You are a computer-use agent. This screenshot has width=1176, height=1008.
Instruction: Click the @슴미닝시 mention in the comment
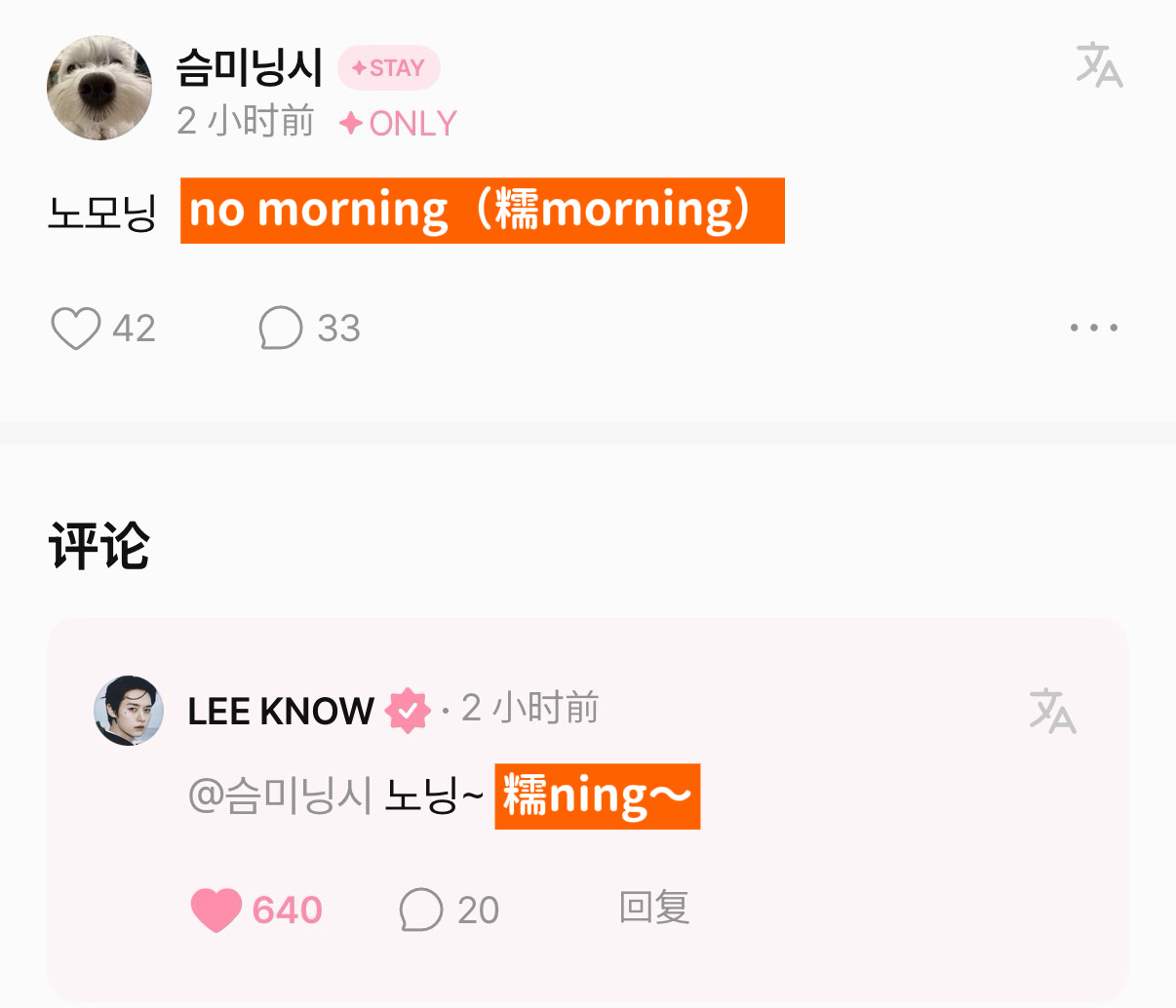pos(280,795)
